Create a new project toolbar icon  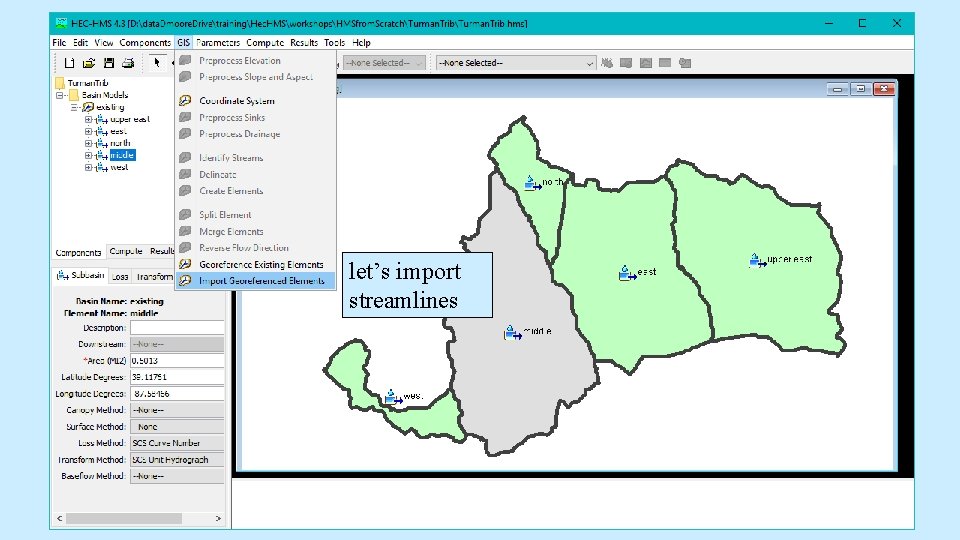click(x=69, y=63)
